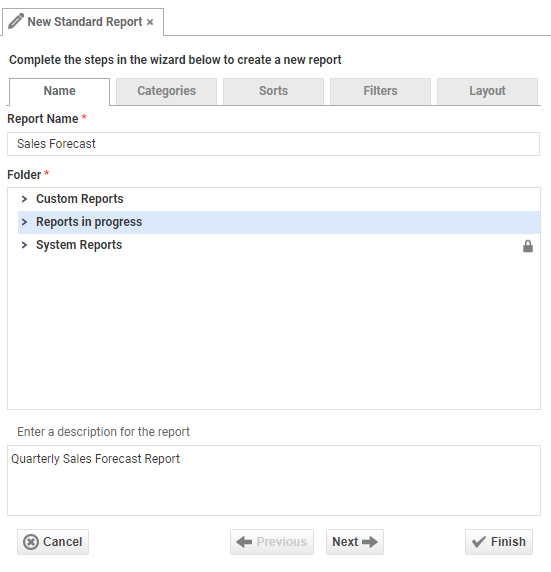Click the Finish checkmark icon
The image size is (551, 572).
point(479,542)
